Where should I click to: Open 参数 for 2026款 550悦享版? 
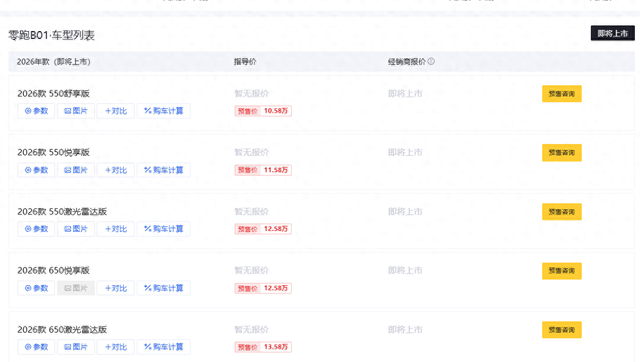click(x=36, y=170)
